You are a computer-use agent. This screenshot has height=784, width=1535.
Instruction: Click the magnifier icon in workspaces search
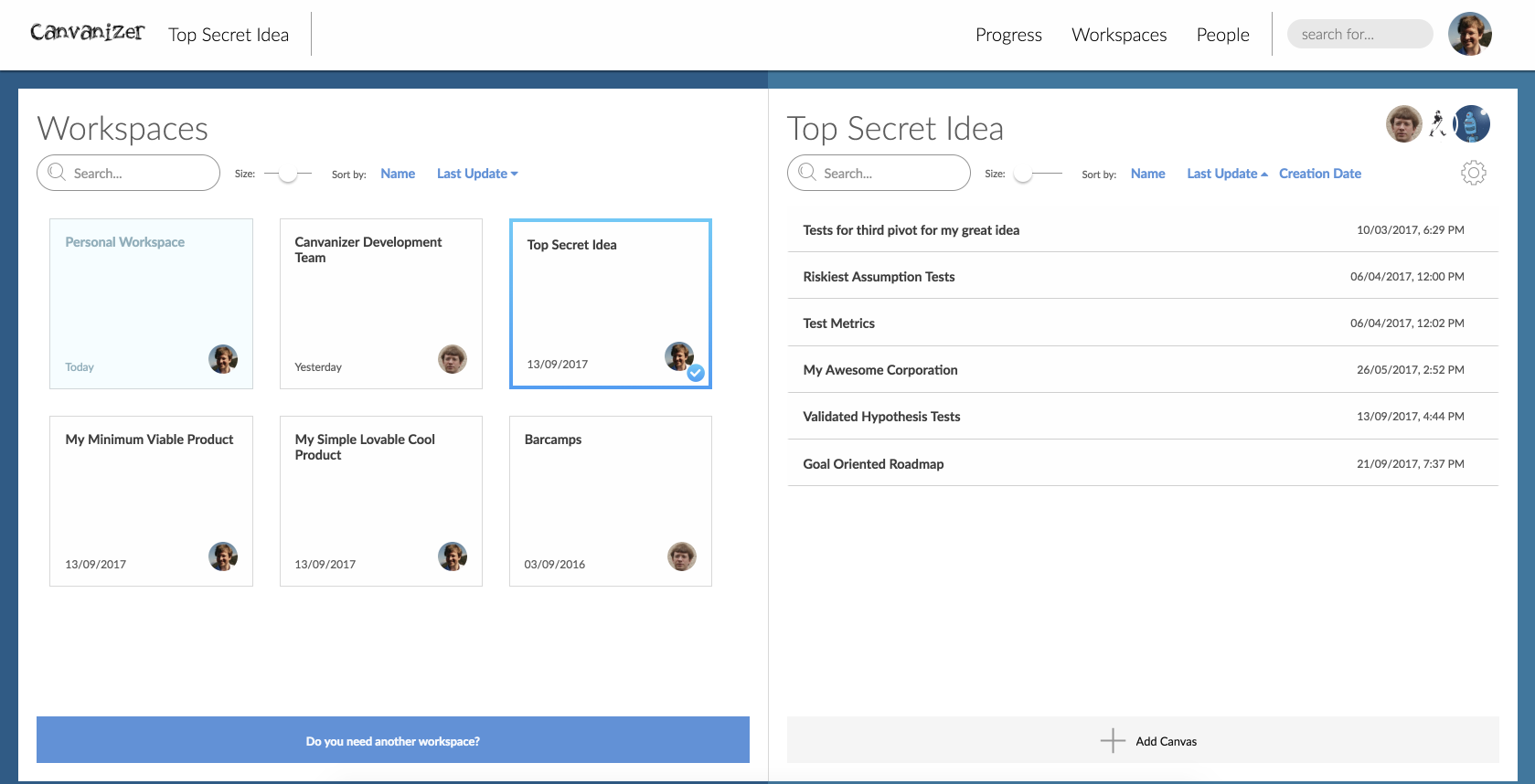57,173
